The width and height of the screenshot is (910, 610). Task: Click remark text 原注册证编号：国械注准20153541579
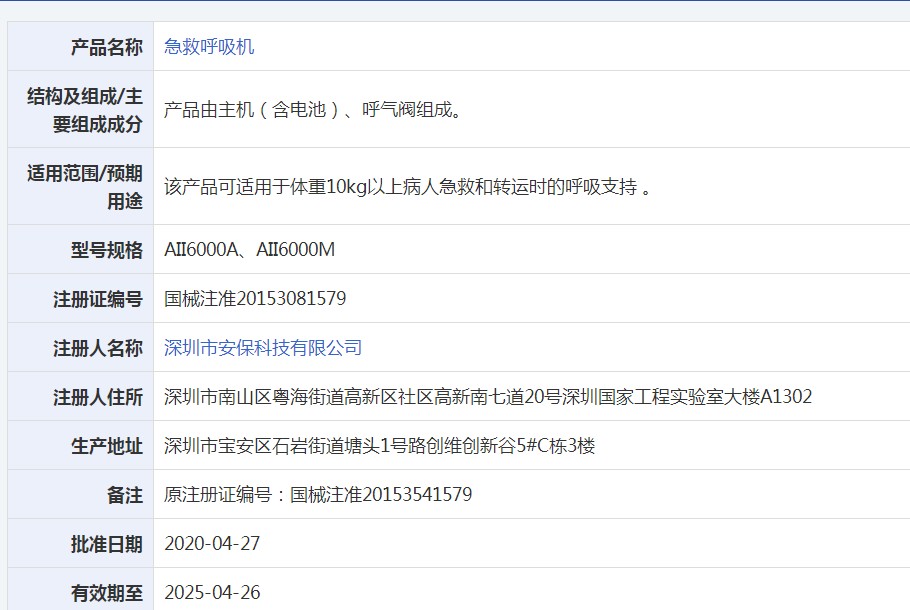[318, 495]
